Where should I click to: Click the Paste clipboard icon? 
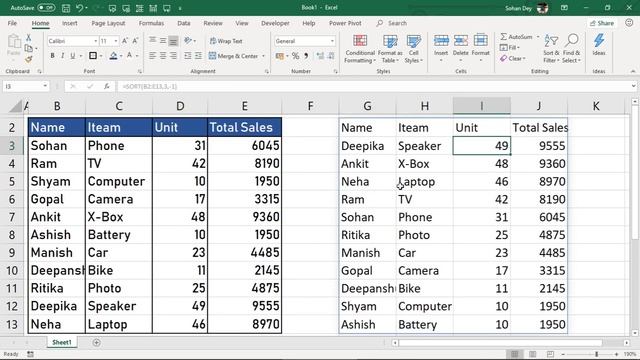point(14,42)
